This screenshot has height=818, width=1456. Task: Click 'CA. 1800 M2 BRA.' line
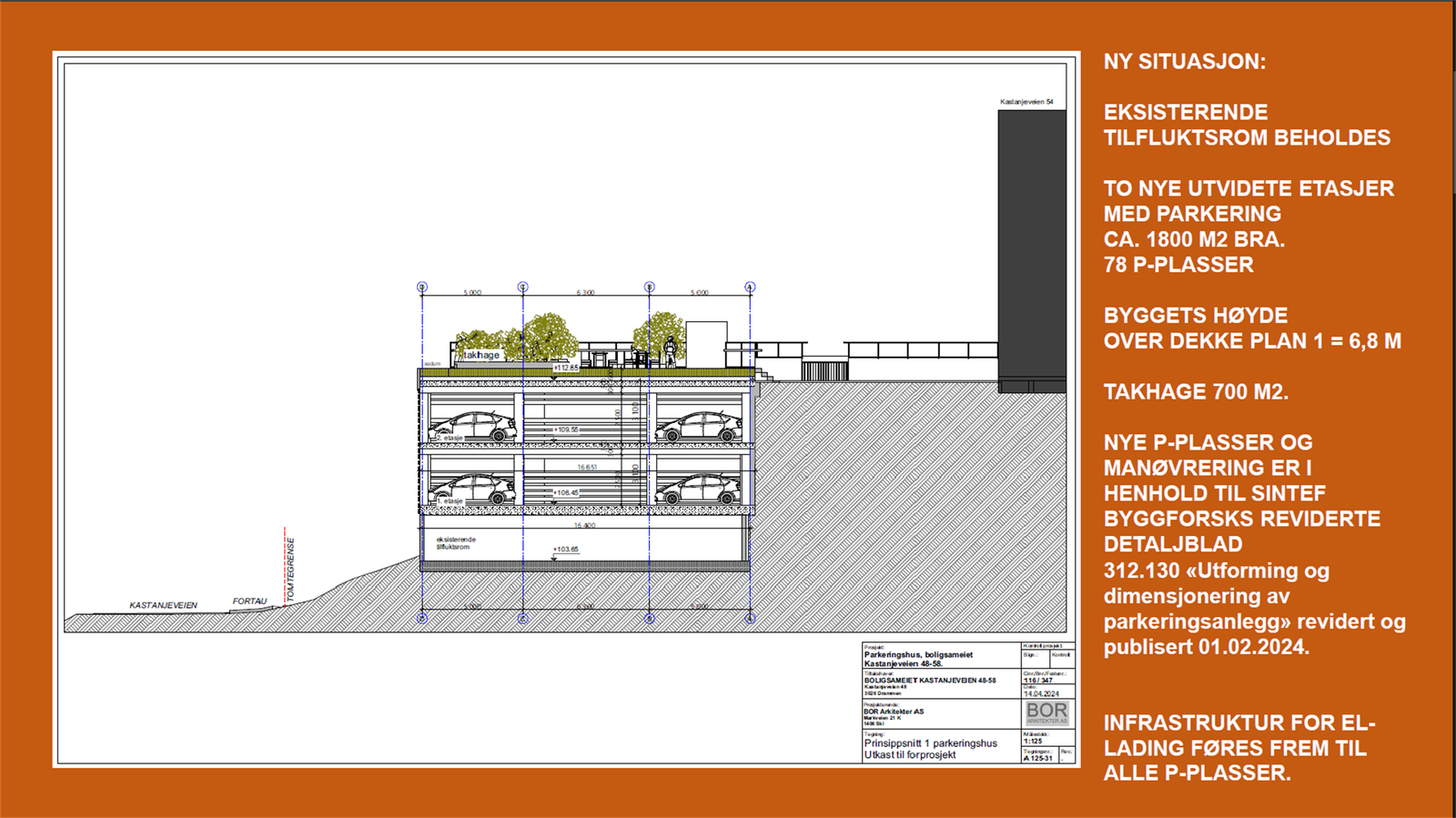[x=1194, y=239]
